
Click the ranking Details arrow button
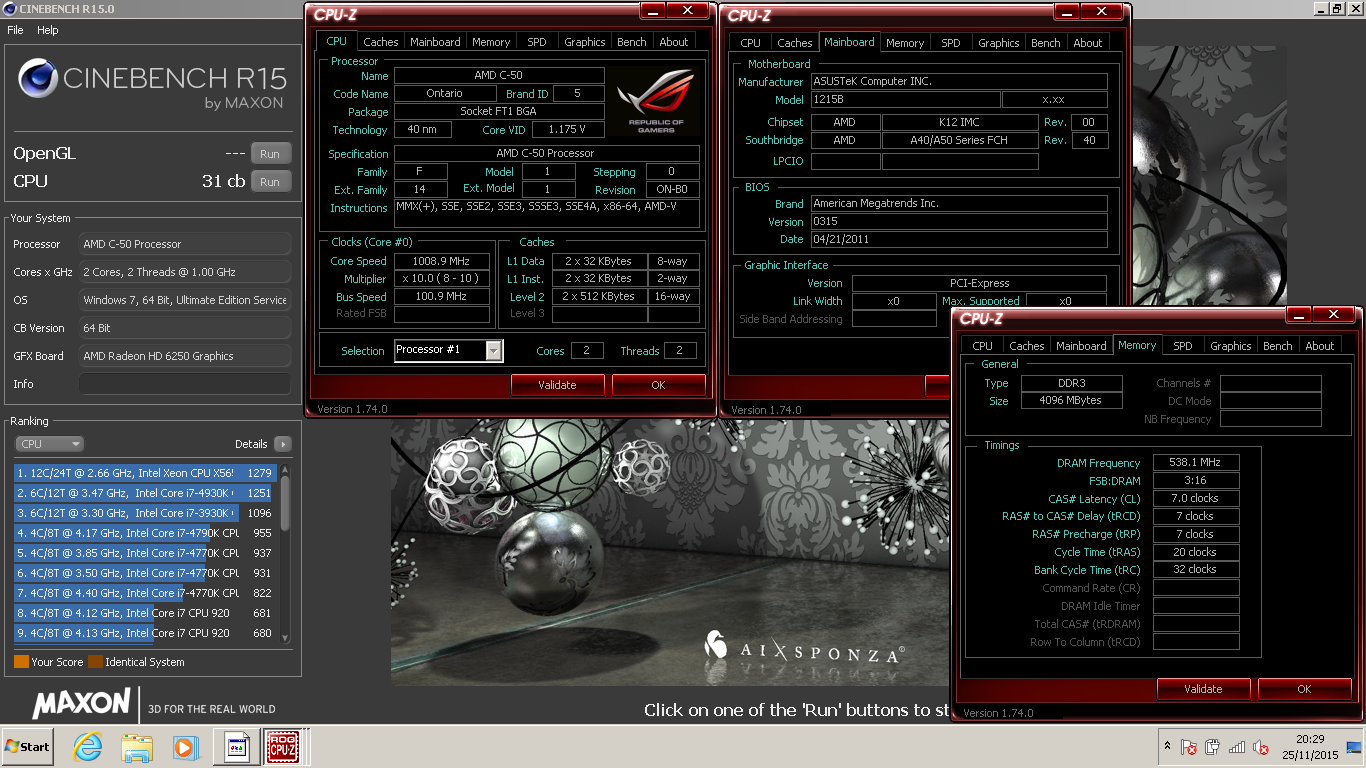282,444
